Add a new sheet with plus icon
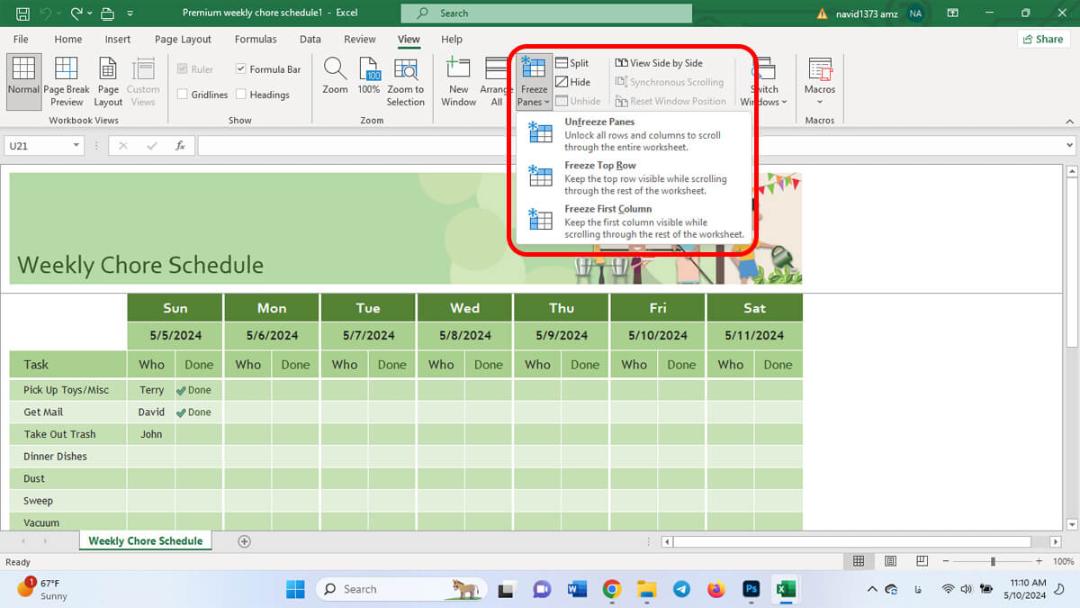 coord(244,541)
